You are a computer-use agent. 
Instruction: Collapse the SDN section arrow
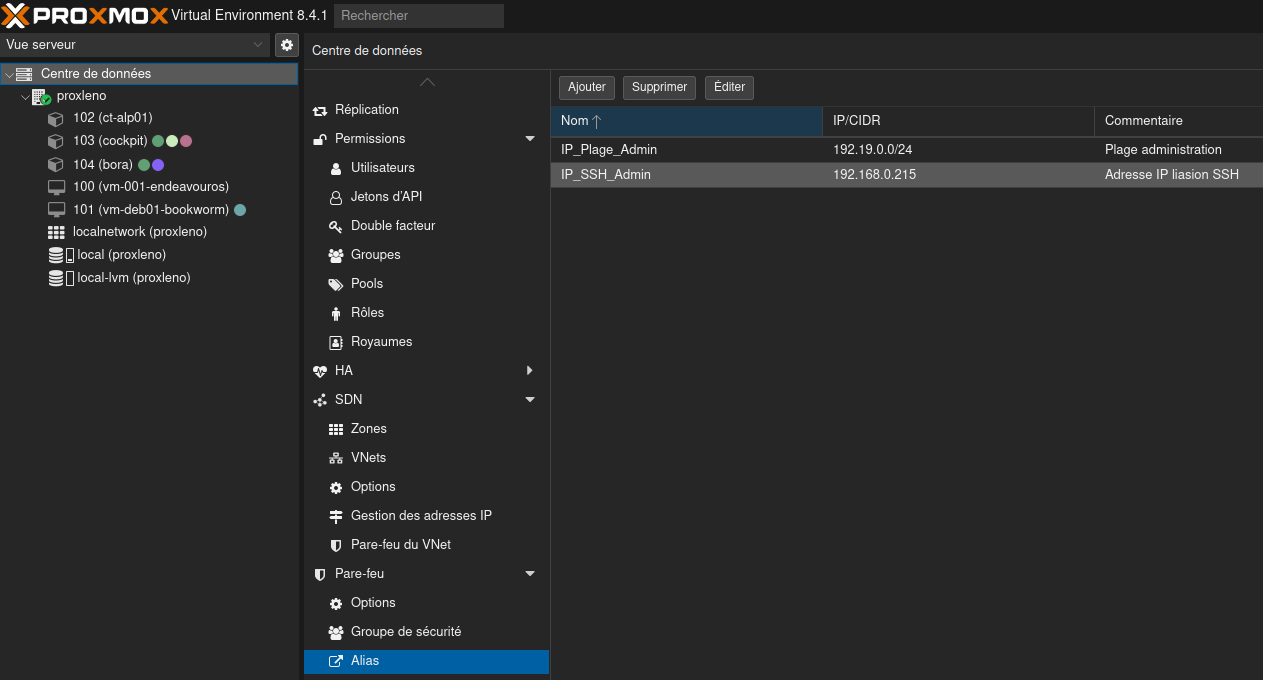click(x=530, y=400)
